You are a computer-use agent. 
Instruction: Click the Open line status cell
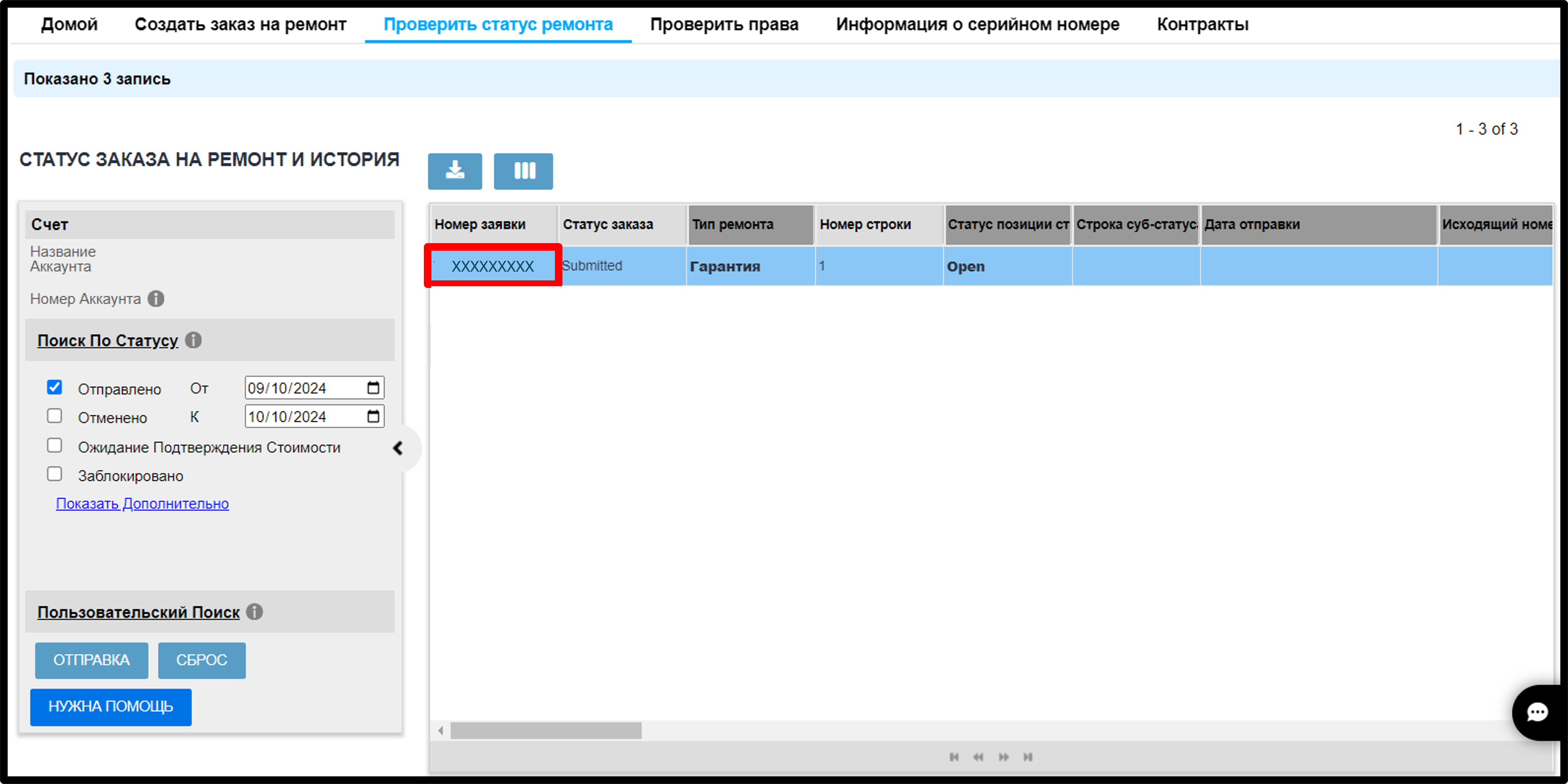pos(1007,266)
